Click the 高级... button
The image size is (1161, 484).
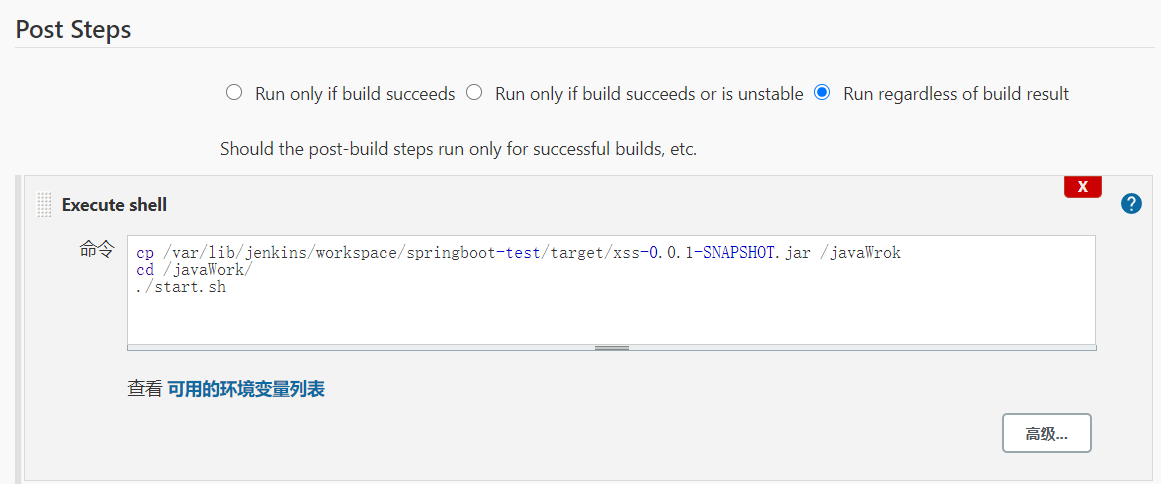click(x=1046, y=434)
